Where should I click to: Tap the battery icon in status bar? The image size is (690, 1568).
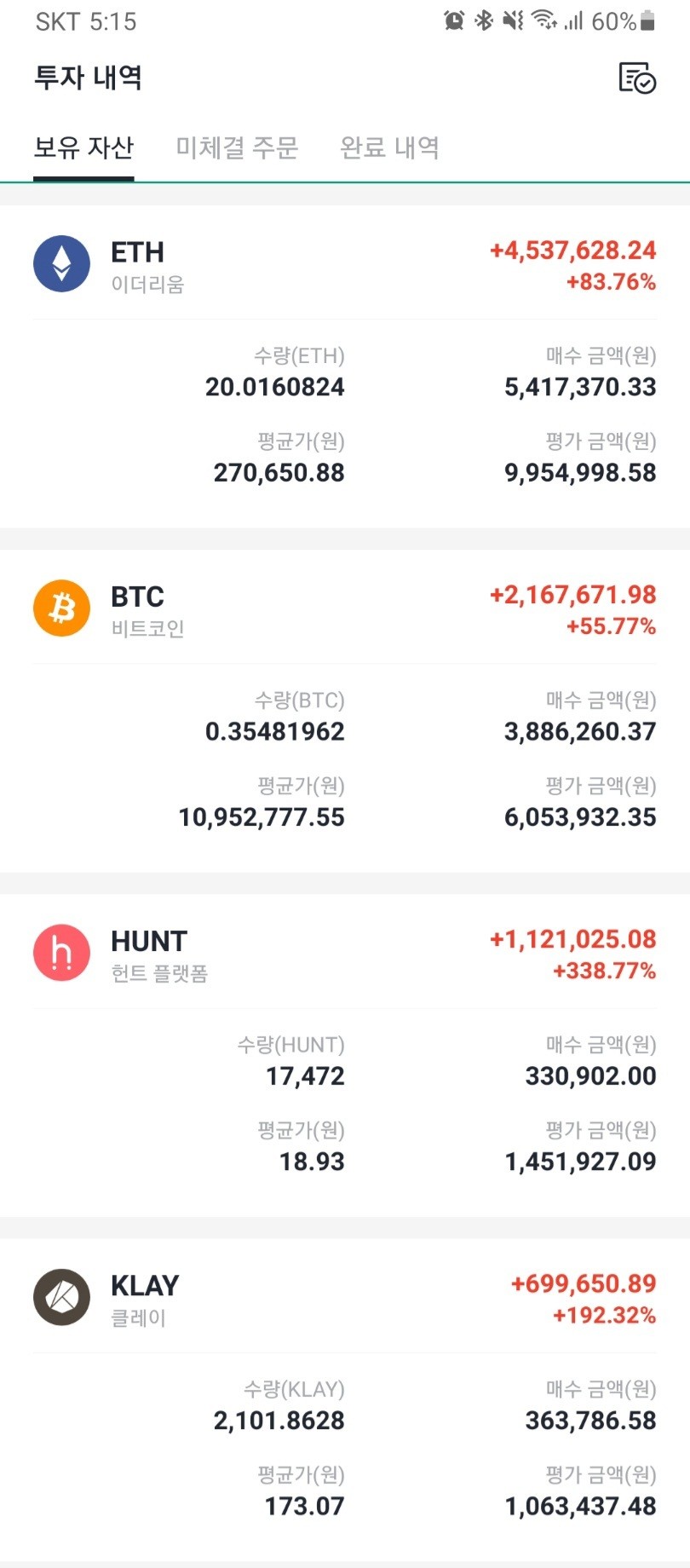click(x=648, y=20)
